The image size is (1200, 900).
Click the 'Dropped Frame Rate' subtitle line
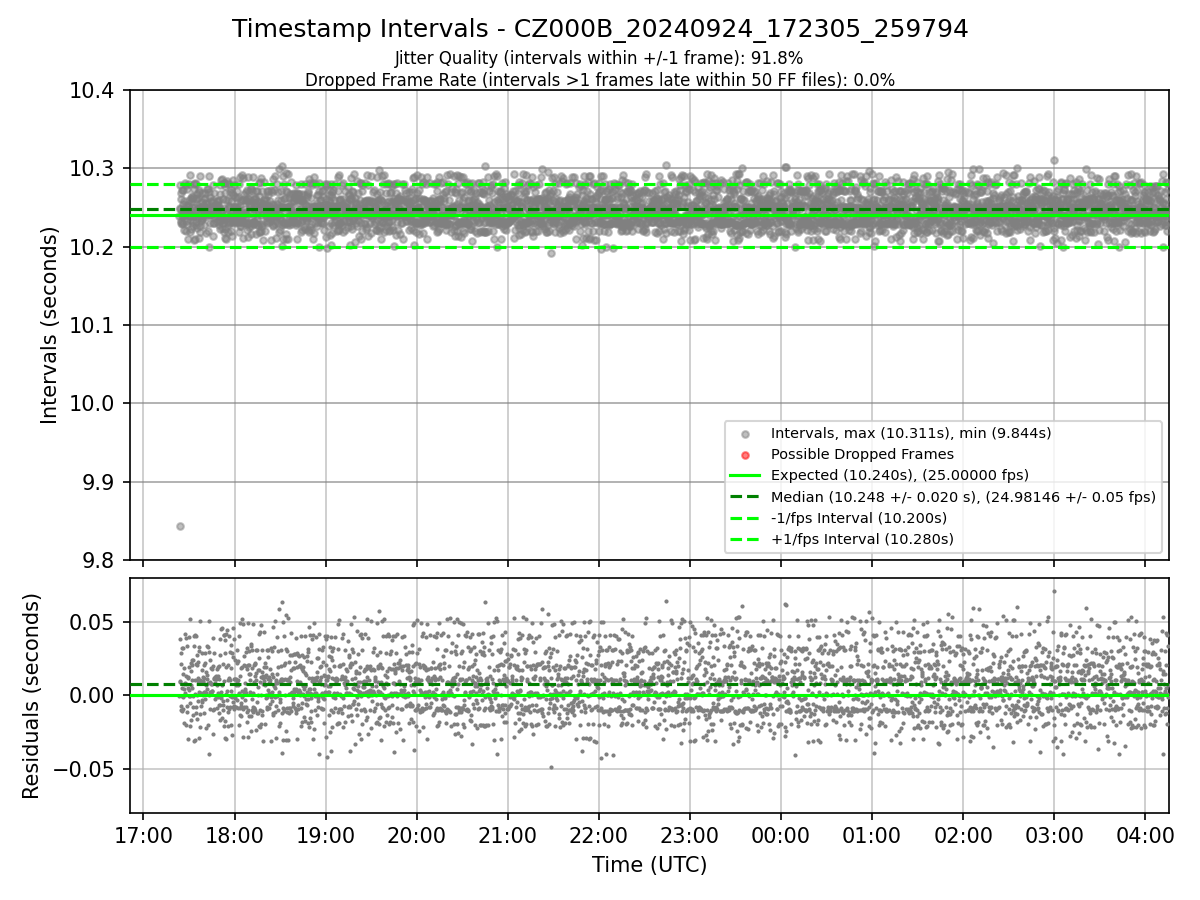pyautogui.click(x=600, y=80)
